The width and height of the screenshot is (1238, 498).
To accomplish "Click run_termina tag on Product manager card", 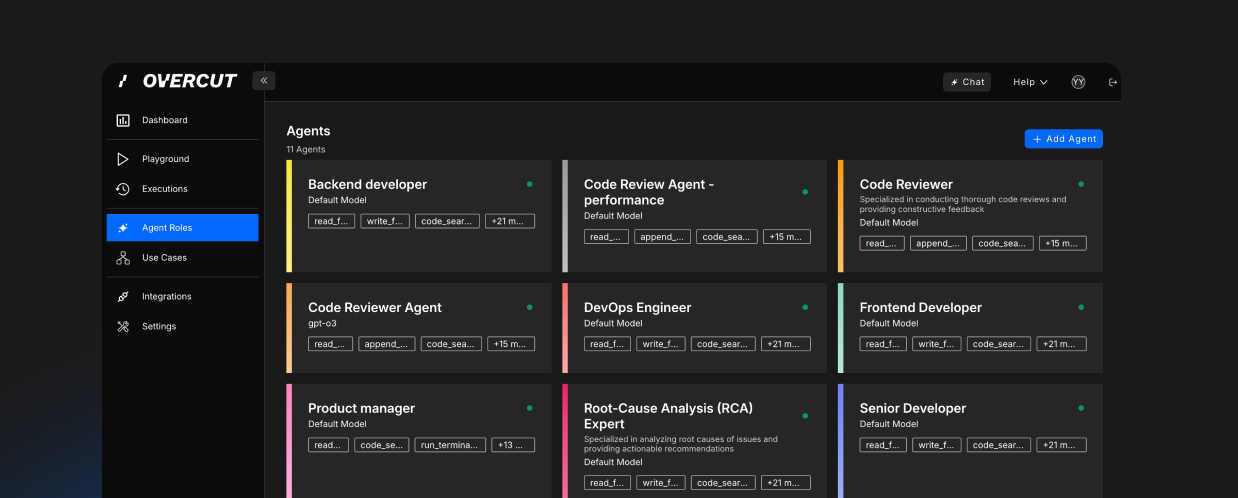I will click(x=450, y=445).
